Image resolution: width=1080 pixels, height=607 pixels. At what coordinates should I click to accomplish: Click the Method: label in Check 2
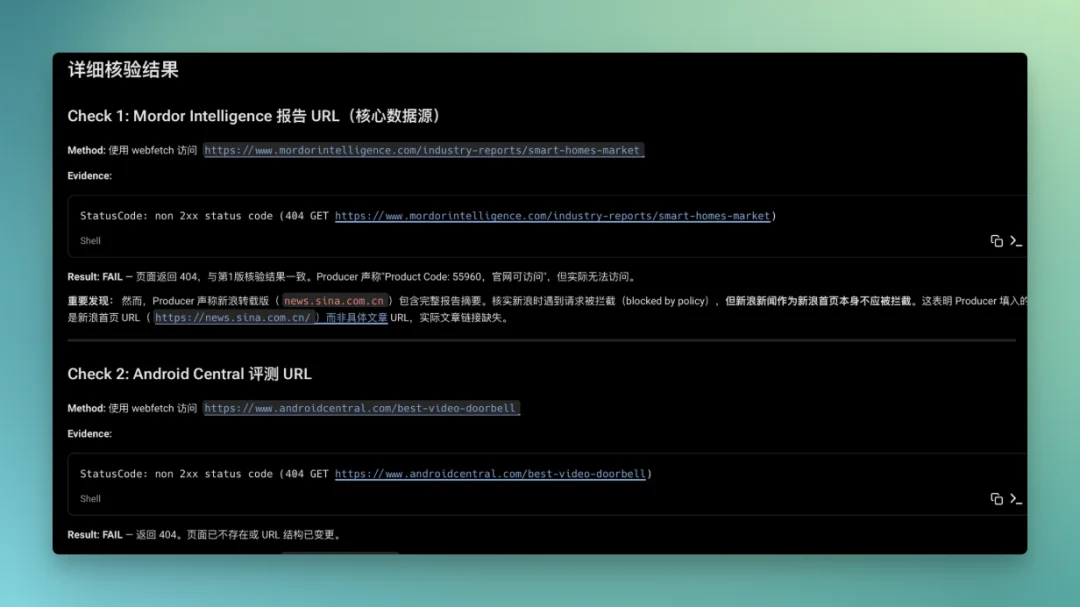pos(86,408)
